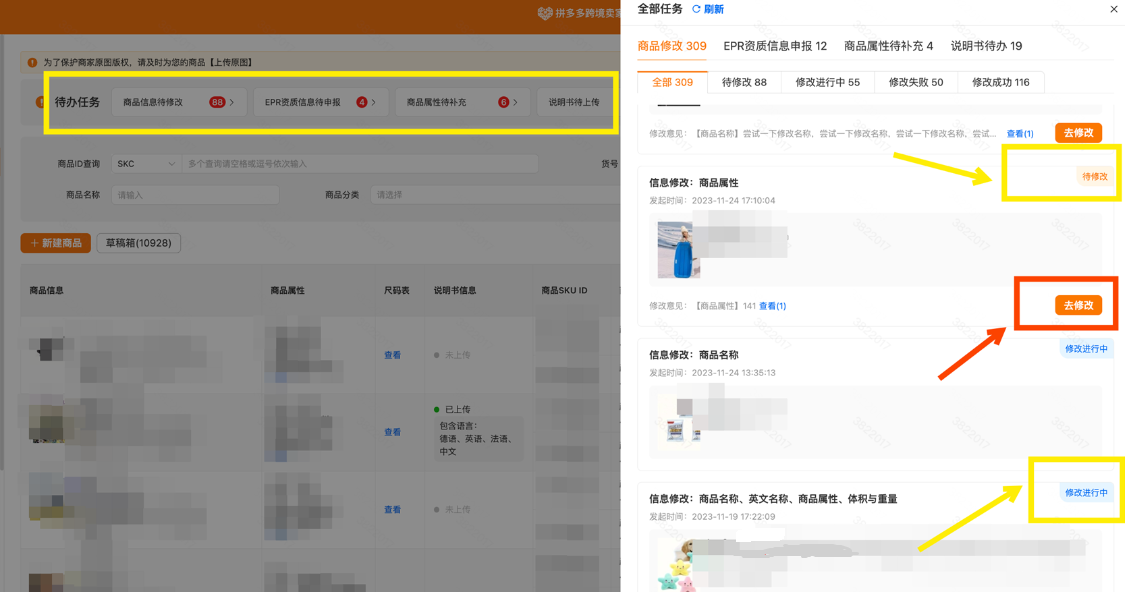This screenshot has width=1125, height=592.
Task: Close the 全部任务 panel with X
Action: 1114,10
